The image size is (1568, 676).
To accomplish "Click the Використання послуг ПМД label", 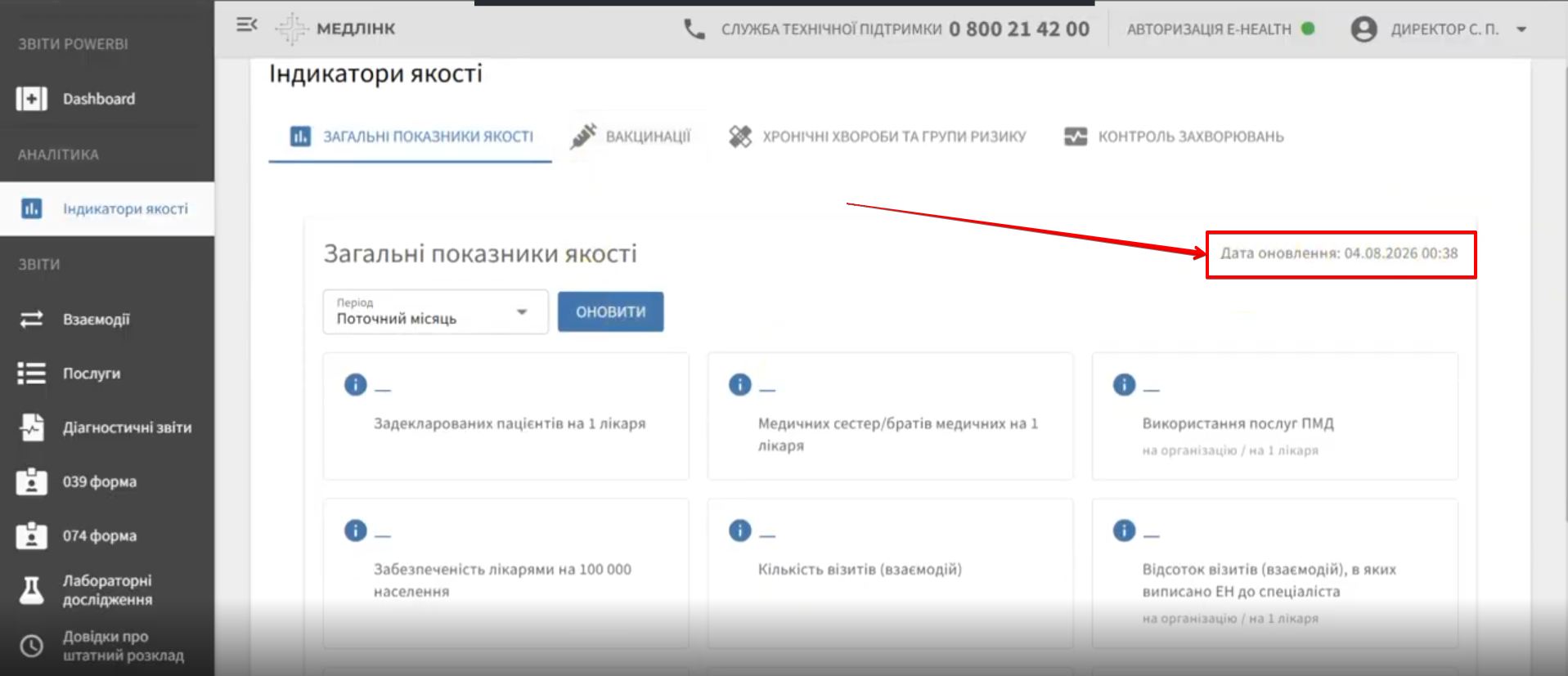I will coord(1238,423).
